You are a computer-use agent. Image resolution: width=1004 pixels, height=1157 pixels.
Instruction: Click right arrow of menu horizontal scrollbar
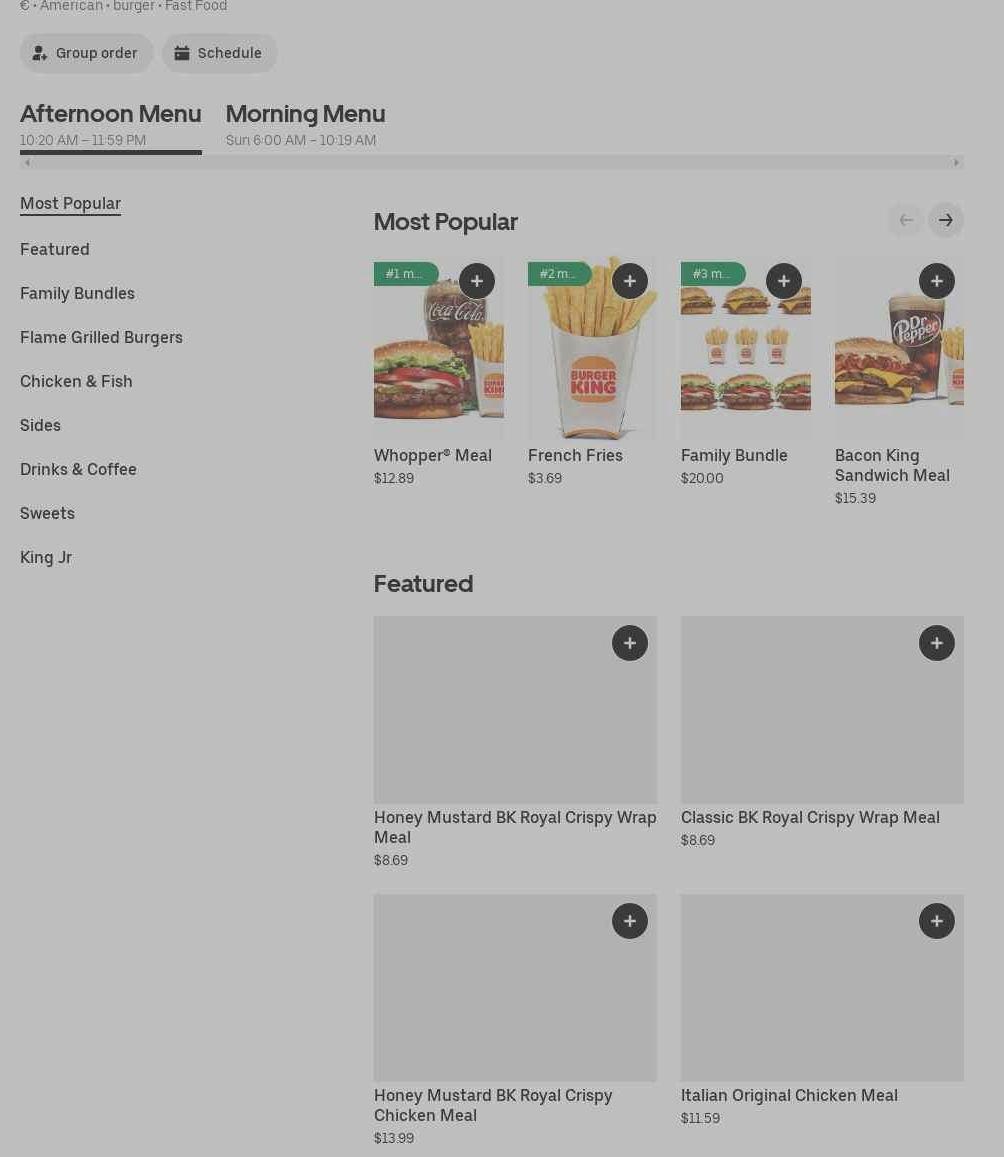click(957, 162)
